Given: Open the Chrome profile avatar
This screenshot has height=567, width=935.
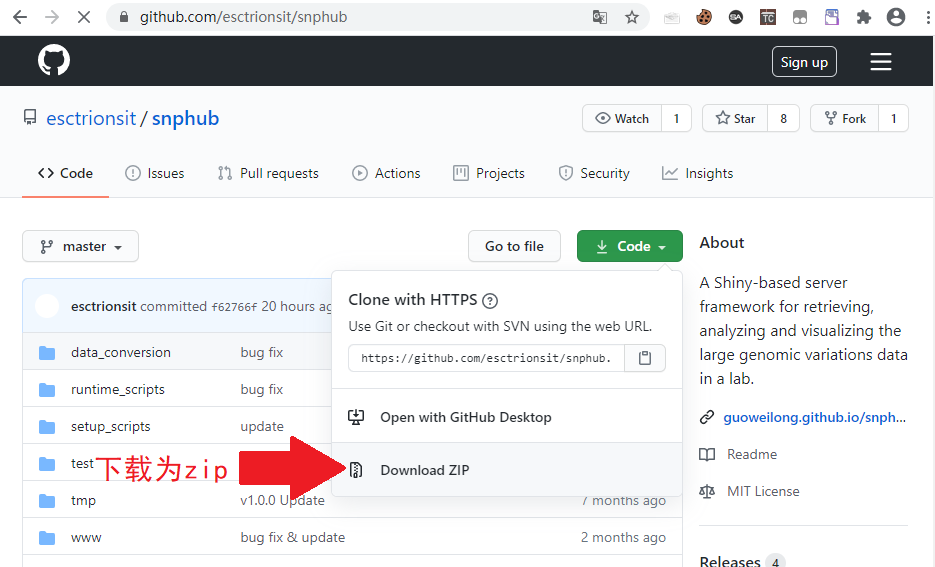Looking at the screenshot, I should 896,17.
